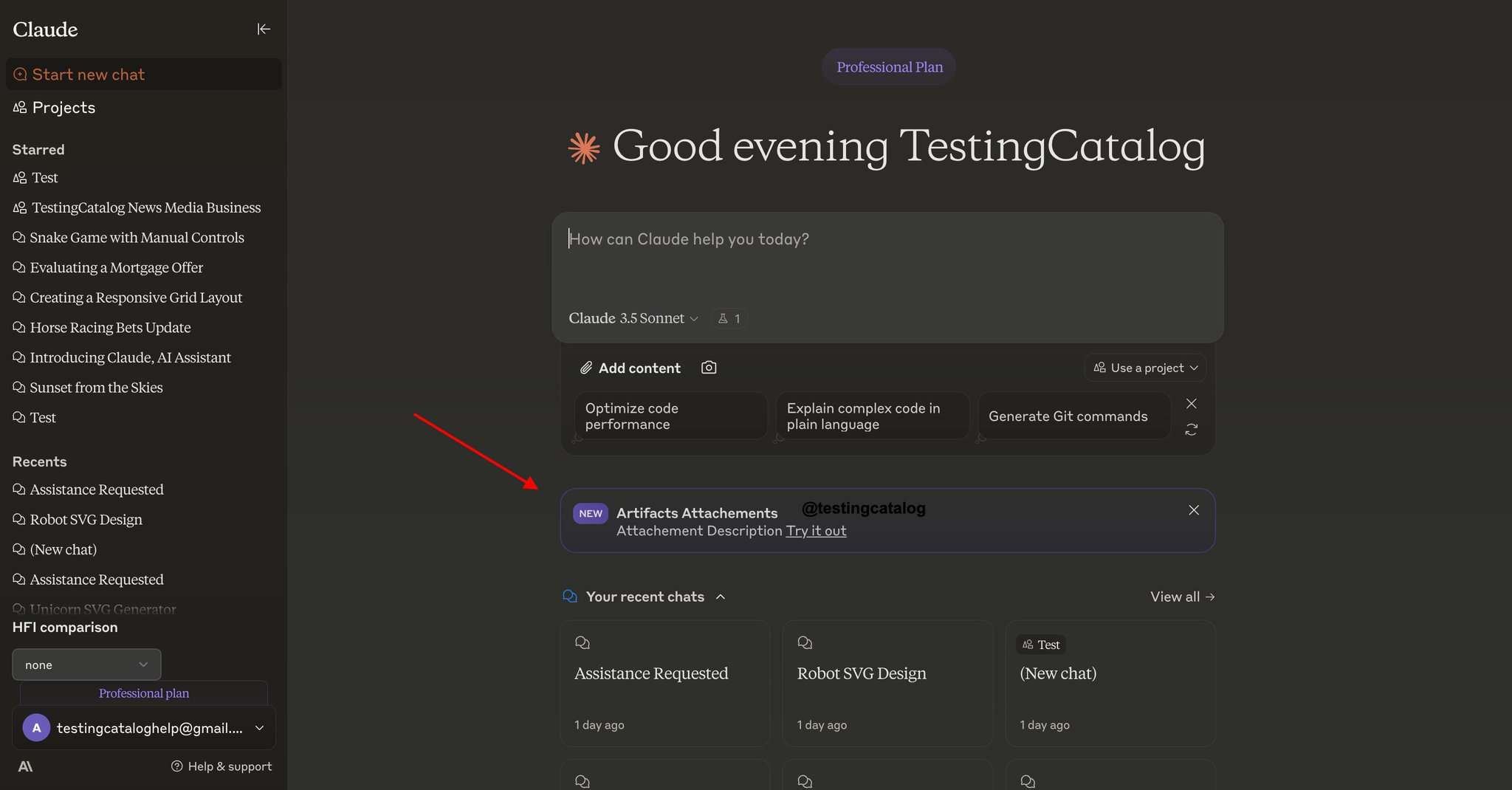1512x790 pixels.
Task: Open Help & support
Action: coord(221,766)
